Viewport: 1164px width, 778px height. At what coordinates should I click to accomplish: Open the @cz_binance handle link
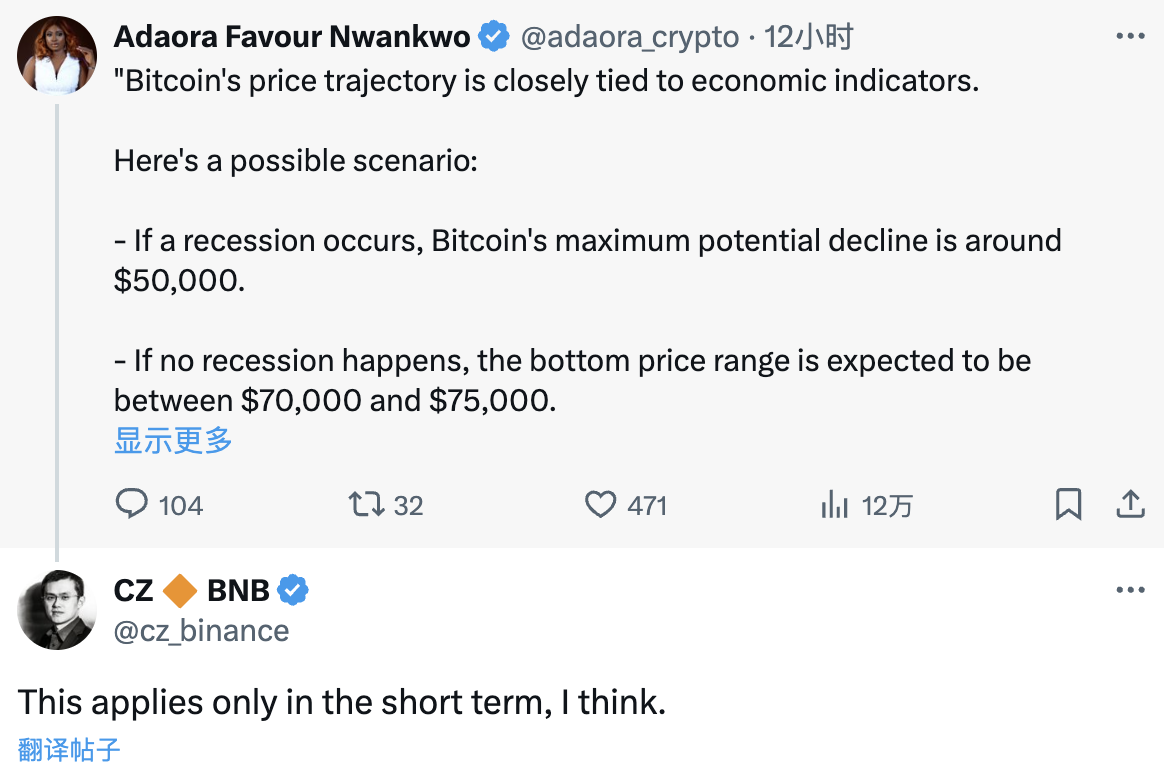pyautogui.click(x=202, y=631)
